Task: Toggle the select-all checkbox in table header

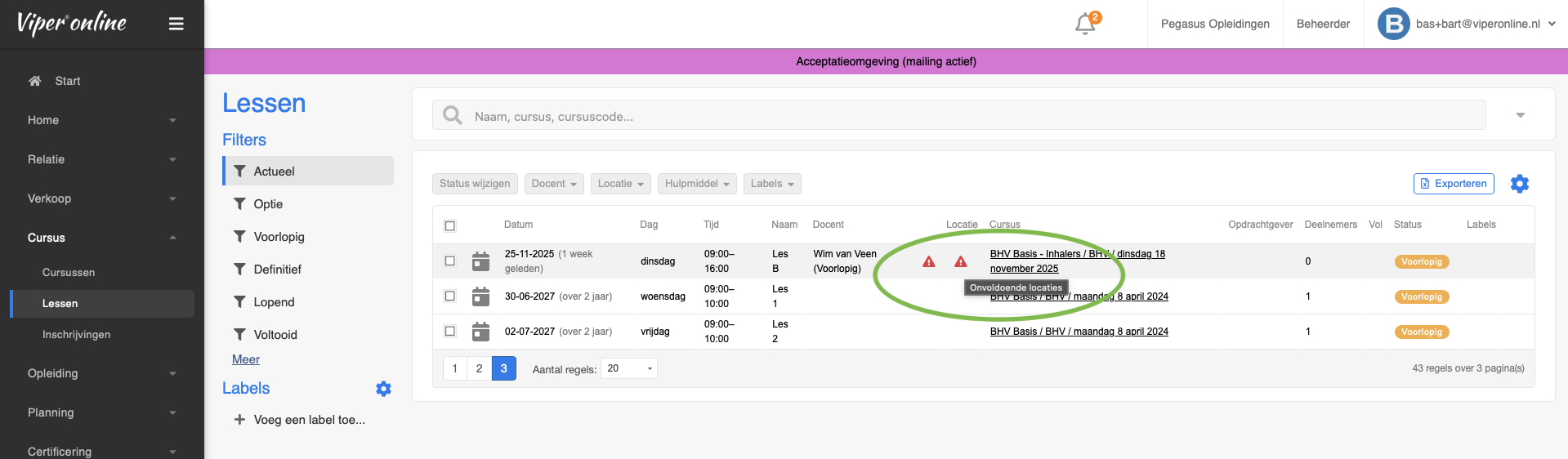Action: click(x=449, y=225)
